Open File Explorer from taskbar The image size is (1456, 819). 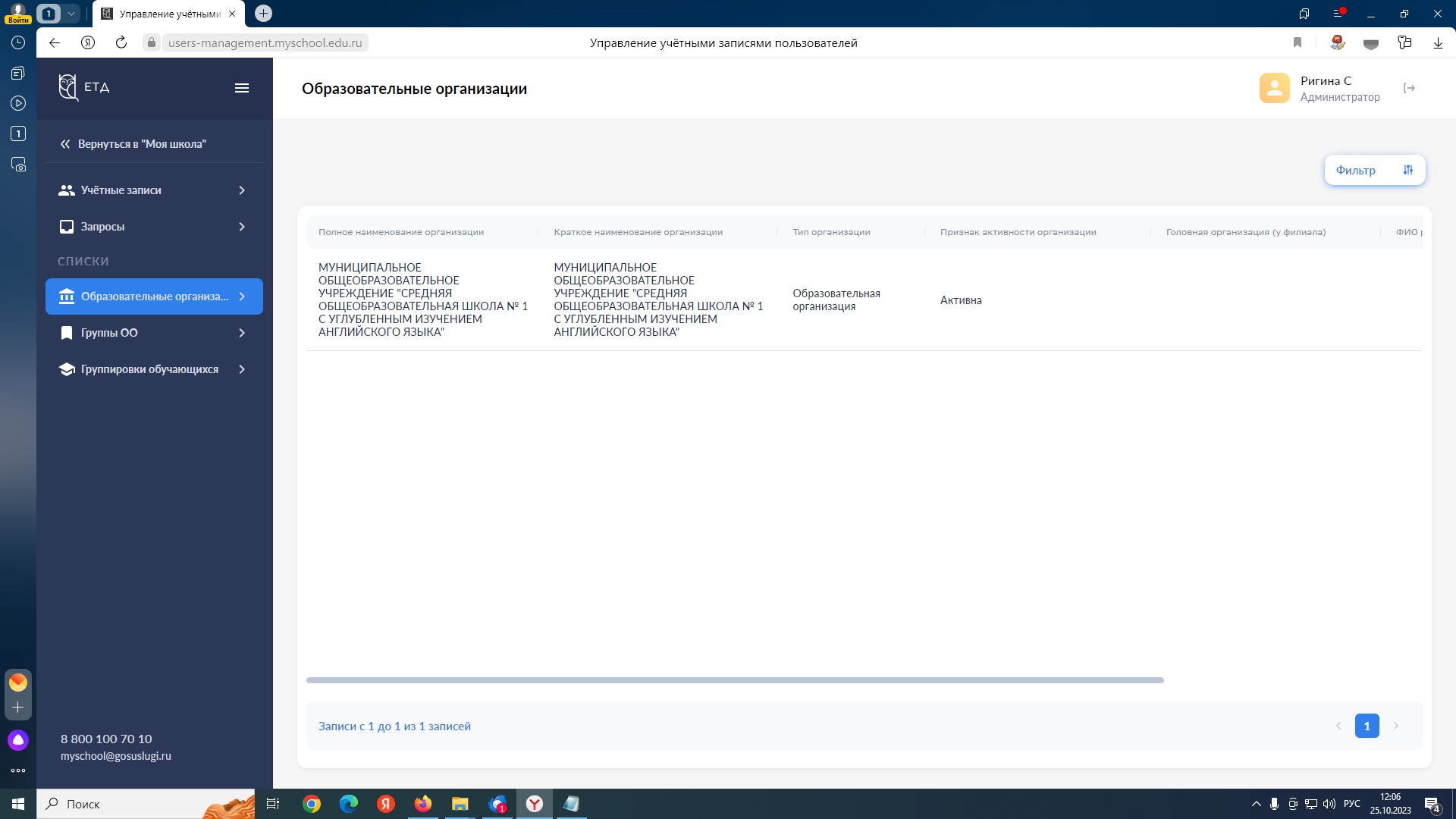pyautogui.click(x=460, y=804)
